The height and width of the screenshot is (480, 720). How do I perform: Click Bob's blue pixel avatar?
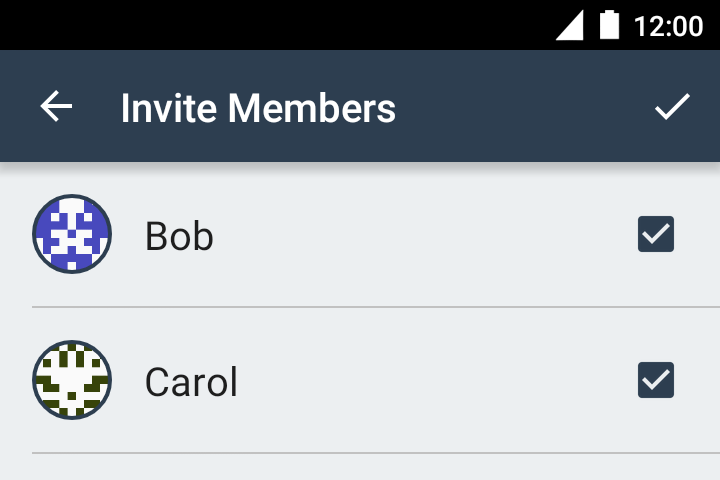pyautogui.click(x=72, y=234)
